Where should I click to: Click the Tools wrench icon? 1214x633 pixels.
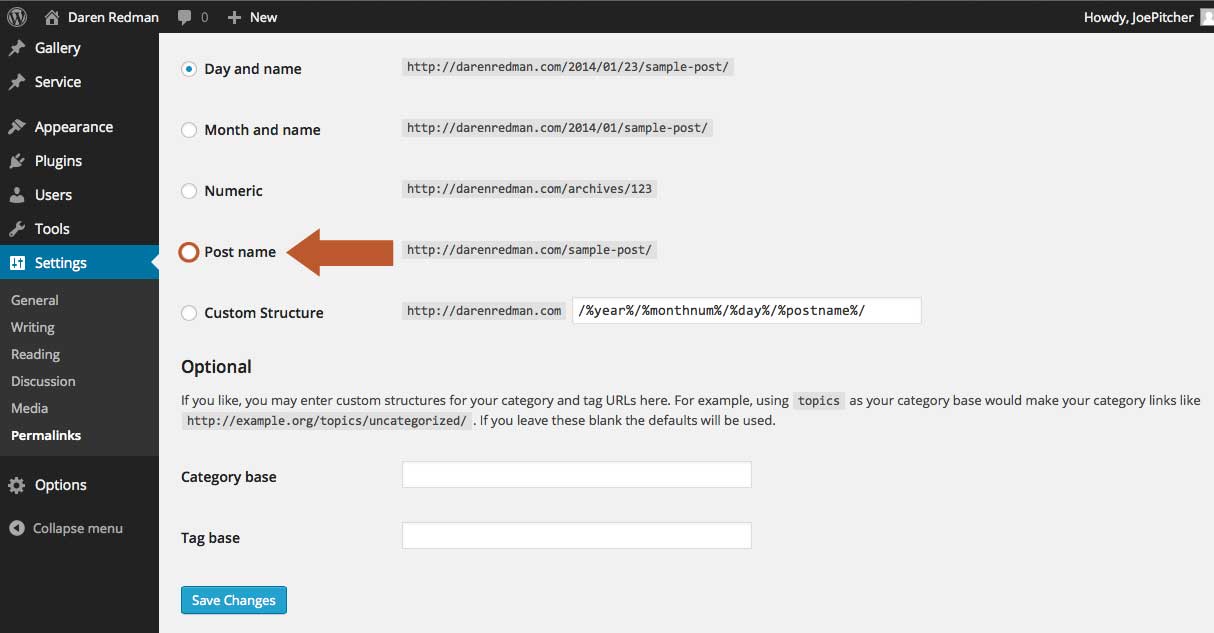pos(17,229)
